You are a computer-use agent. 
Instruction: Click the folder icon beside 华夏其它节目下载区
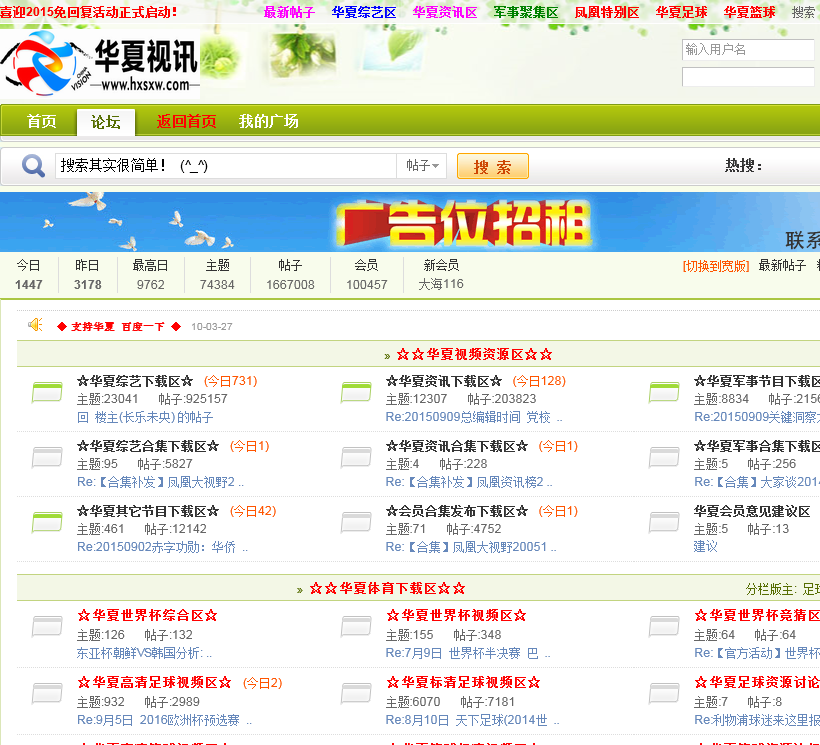[47, 523]
